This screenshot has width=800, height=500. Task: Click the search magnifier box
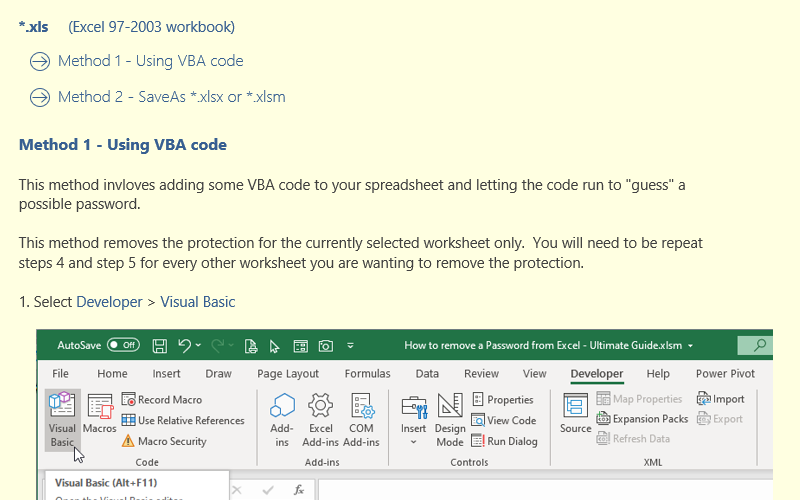coord(755,345)
